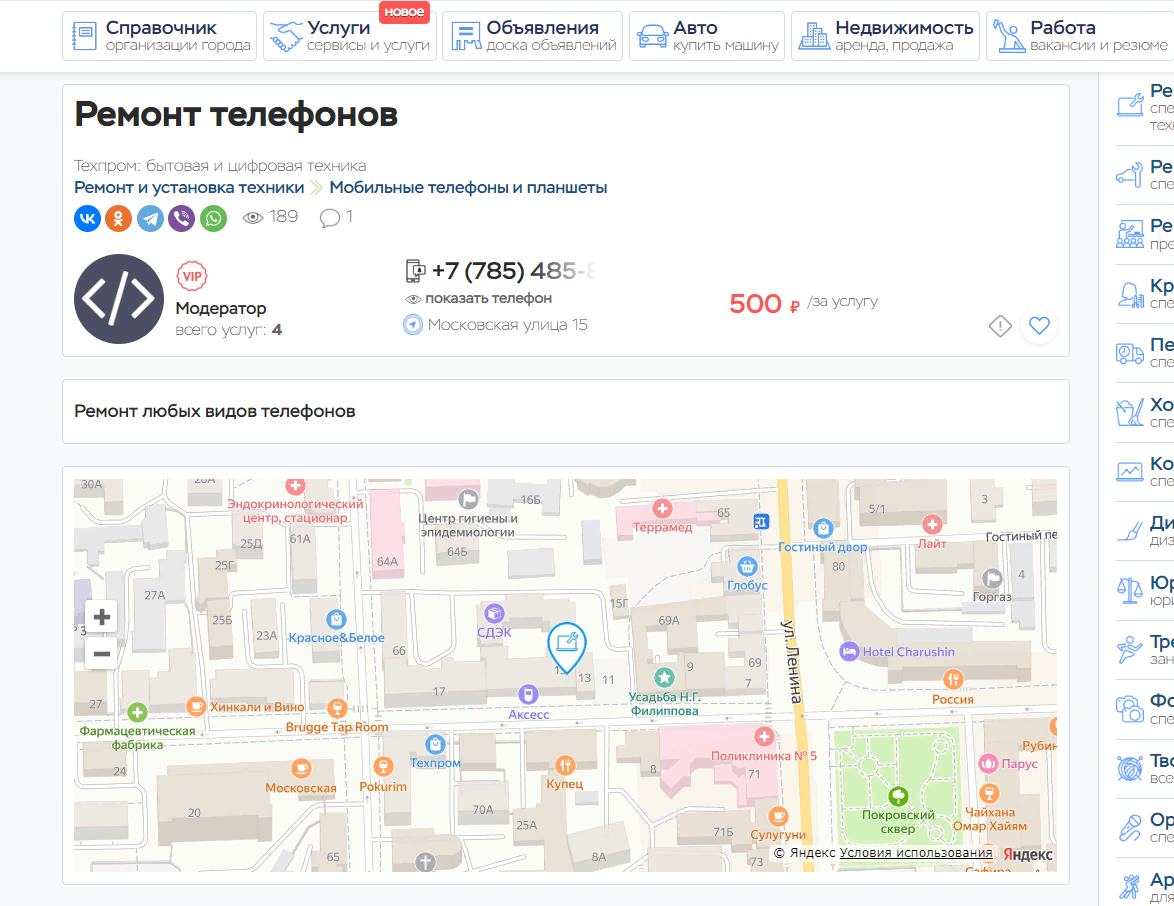
Task: Click the Moderator avatar image
Action: 119,299
